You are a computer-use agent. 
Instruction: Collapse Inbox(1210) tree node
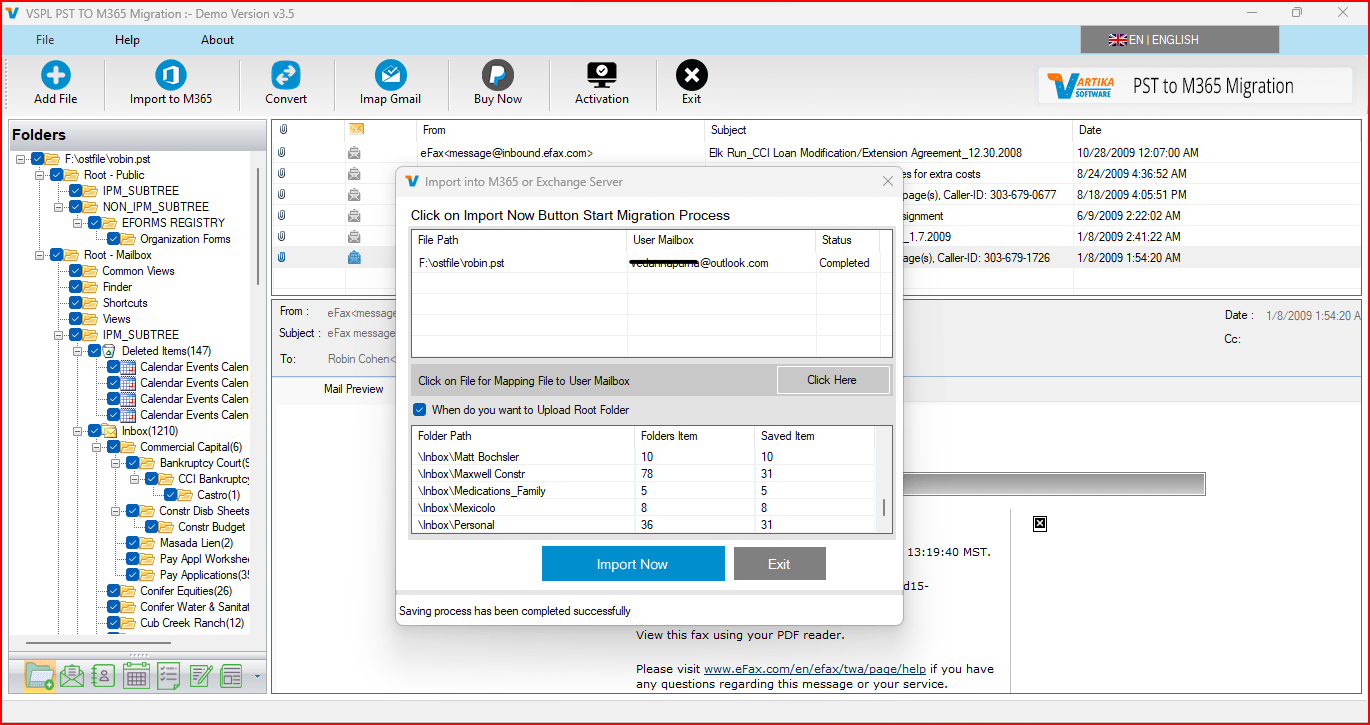click(x=78, y=431)
